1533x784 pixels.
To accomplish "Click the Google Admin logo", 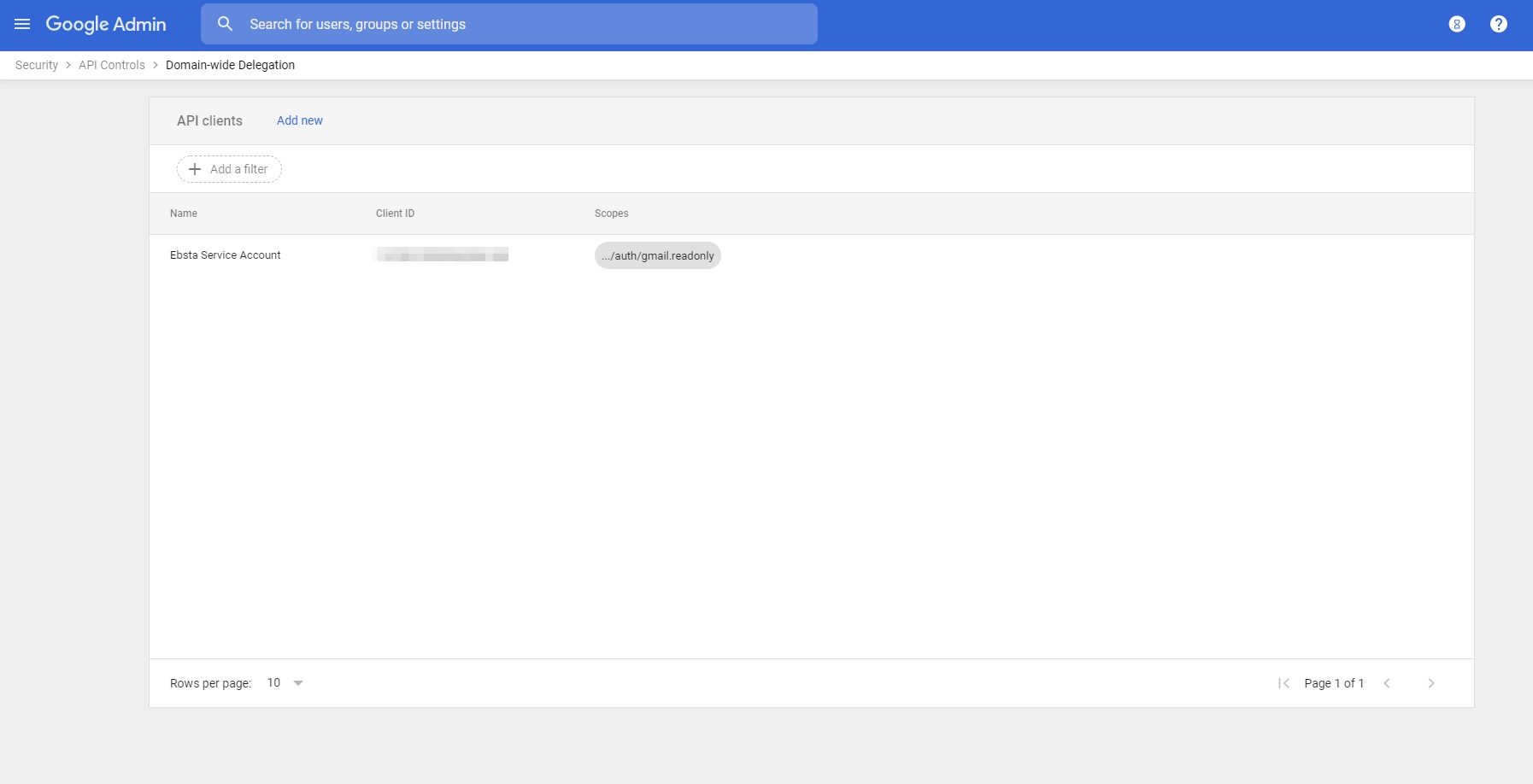I will coord(106,24).
